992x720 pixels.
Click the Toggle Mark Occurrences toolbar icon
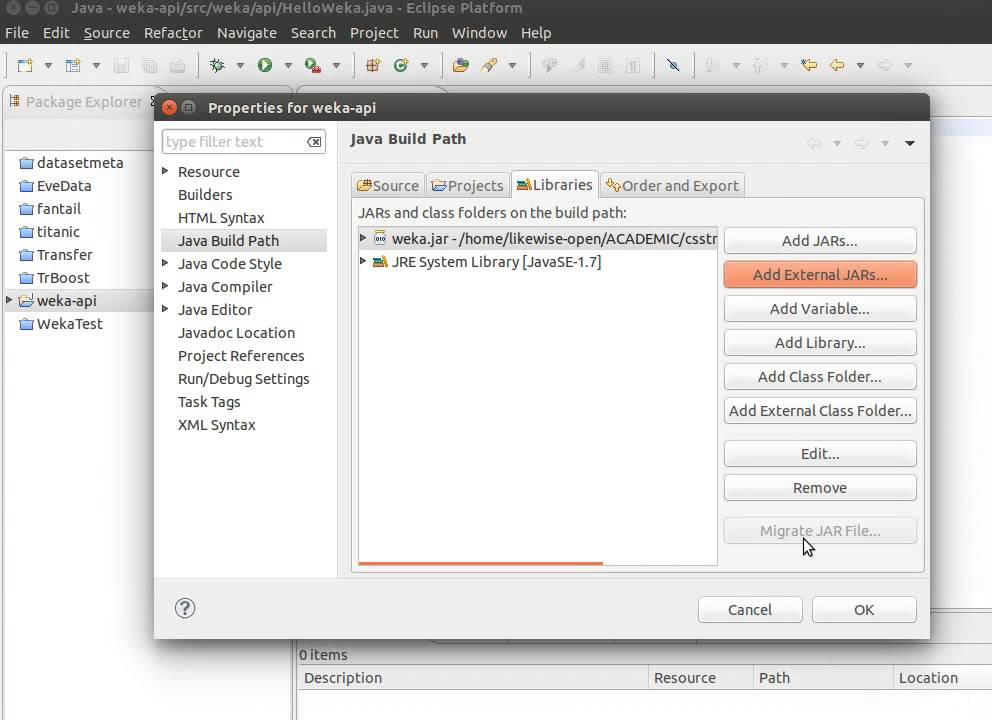pos(673,65)
